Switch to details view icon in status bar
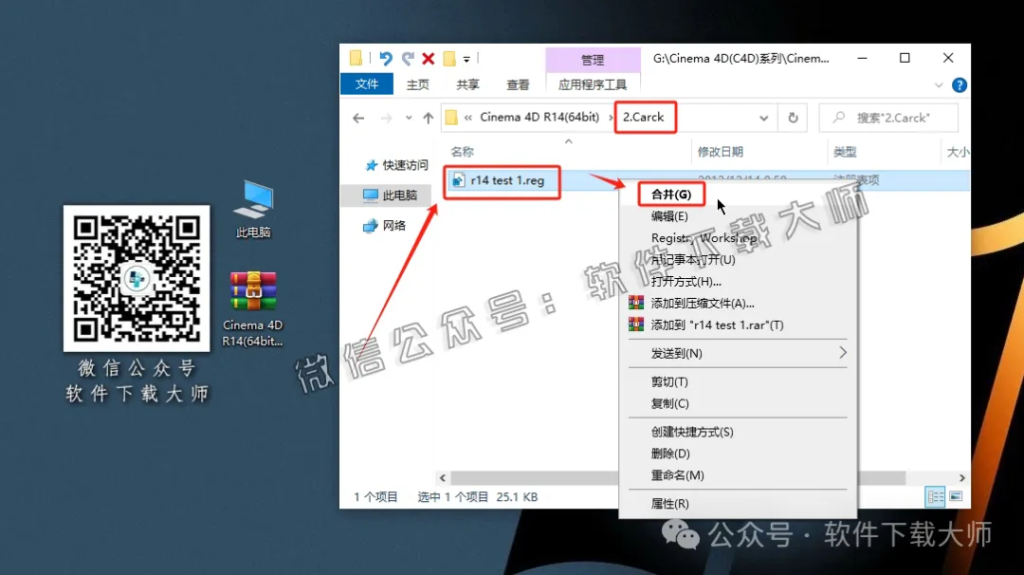The height and width of the screenshot is (575, 1024). pos(935,497)
